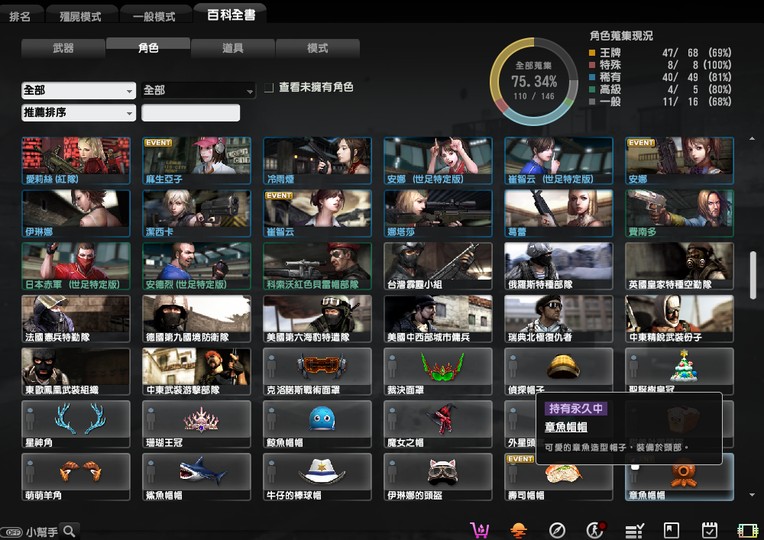
Task: Open the shop cart icon in bottom bar
Action: coord(480,530)
